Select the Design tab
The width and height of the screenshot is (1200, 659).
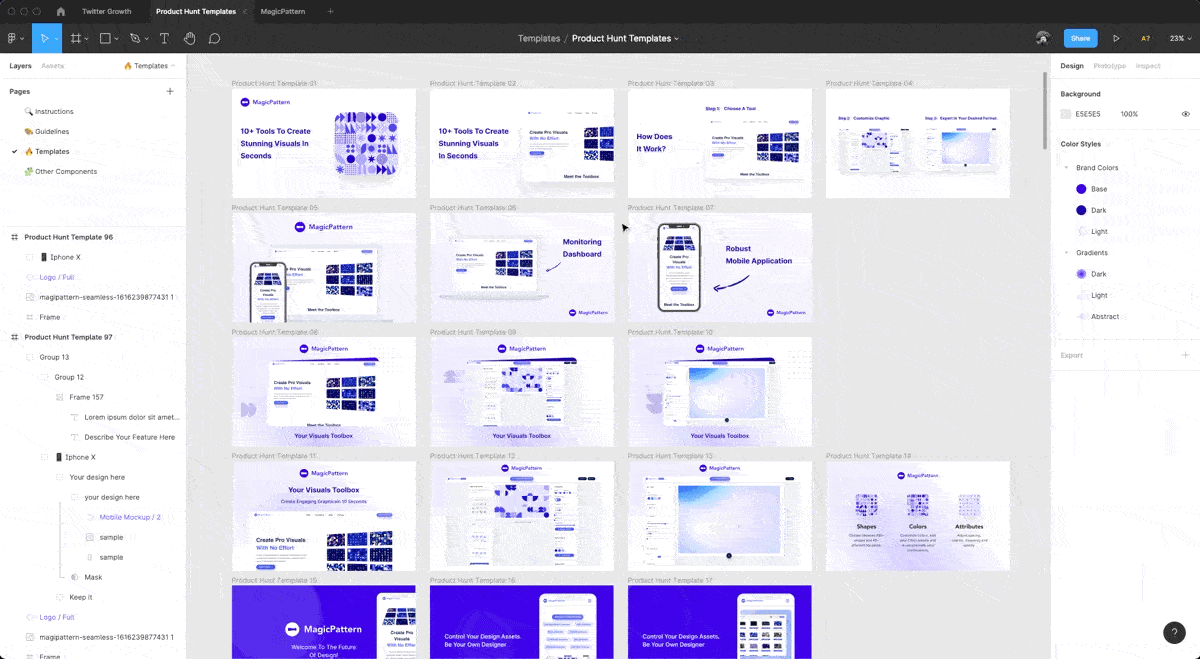[x=1071, y=66]
